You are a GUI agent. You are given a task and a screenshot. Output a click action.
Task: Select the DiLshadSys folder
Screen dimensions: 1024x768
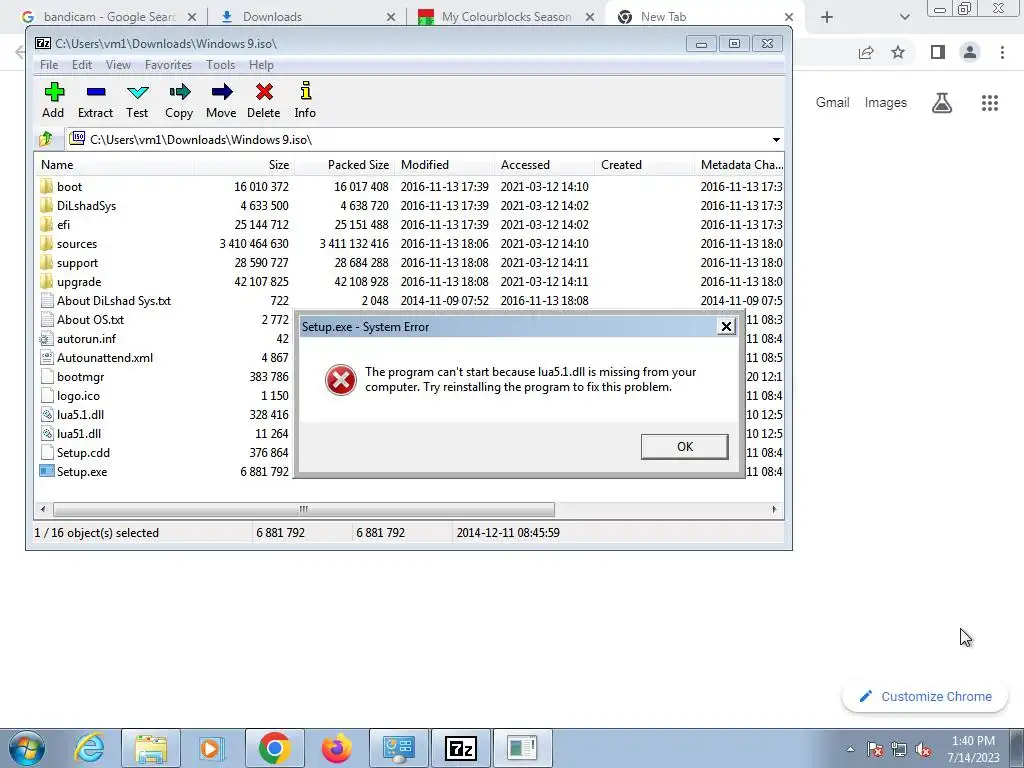point(78,206)
